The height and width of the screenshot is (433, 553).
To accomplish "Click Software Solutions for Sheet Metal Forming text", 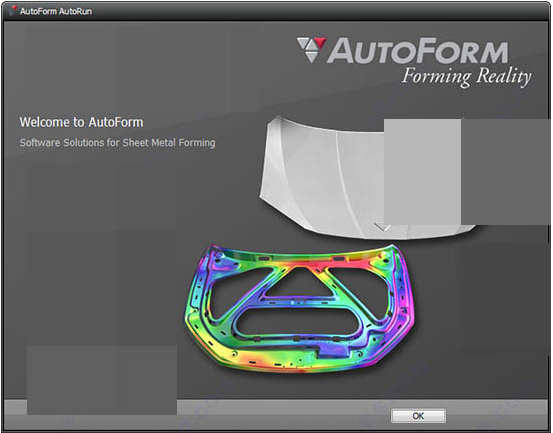I will (x=117, y=143).
